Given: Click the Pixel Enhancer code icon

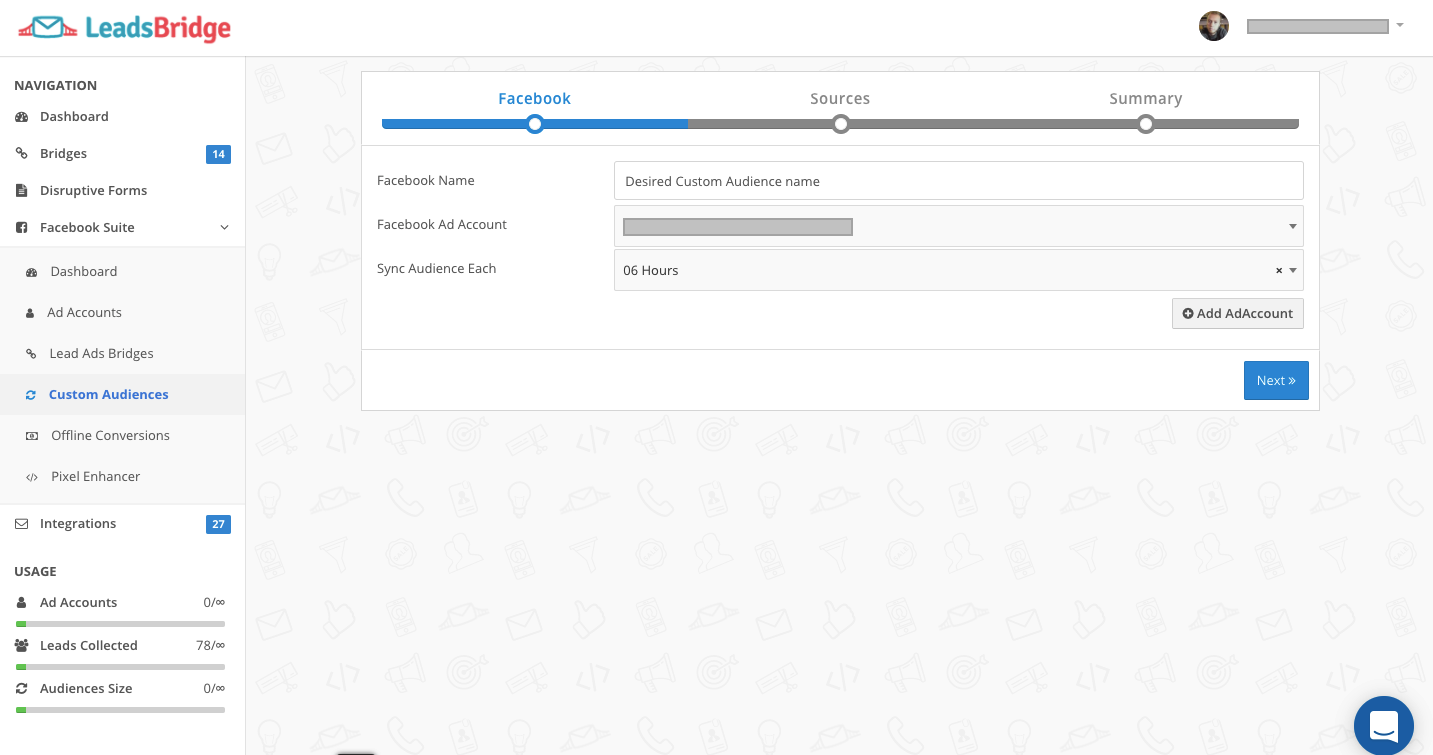Looking at the screenshot, I should click(x=32, y=477).
